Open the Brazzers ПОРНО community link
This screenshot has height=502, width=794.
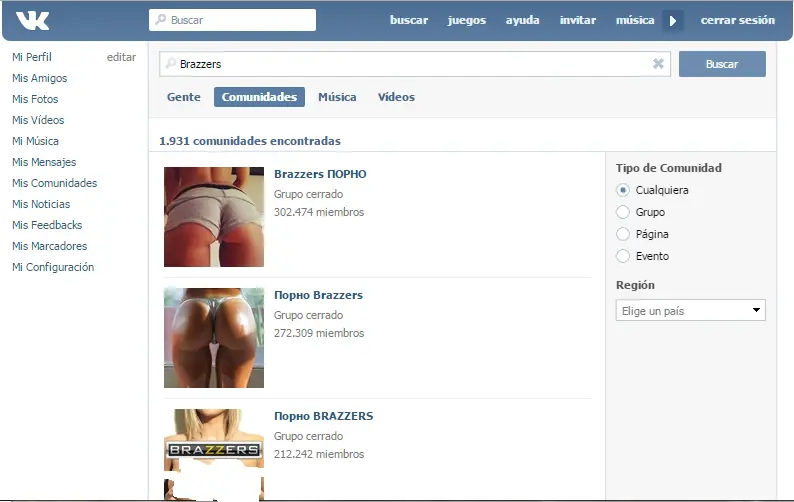pos(320,174)
